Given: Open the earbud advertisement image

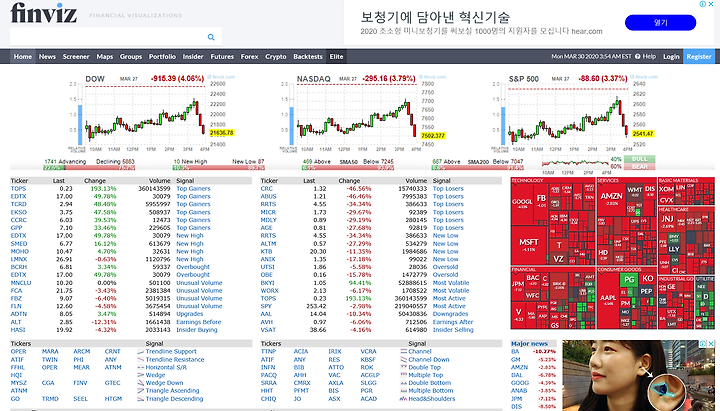Looking at the screenshot, I should [638, 376].
